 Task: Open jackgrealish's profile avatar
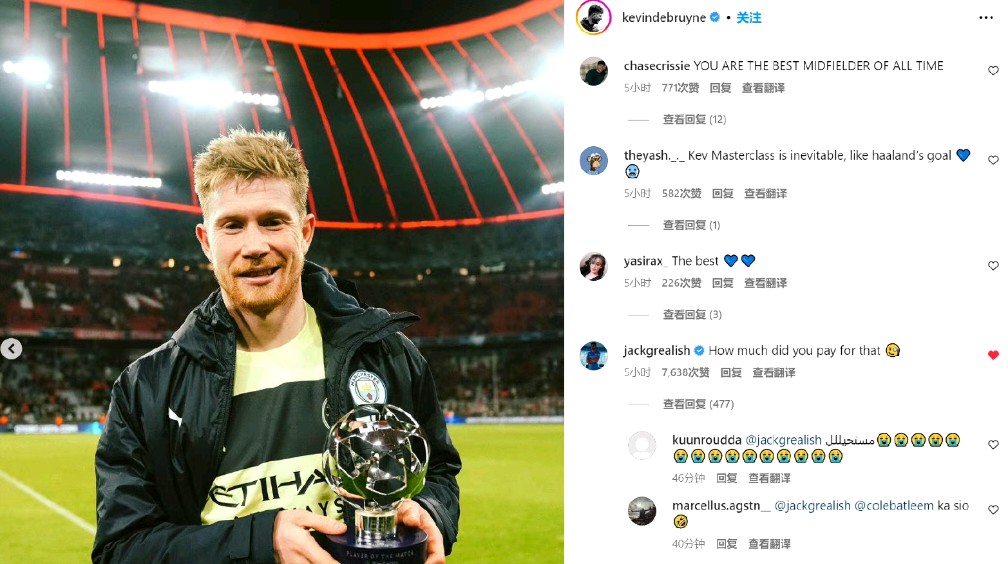click(593, 356)
